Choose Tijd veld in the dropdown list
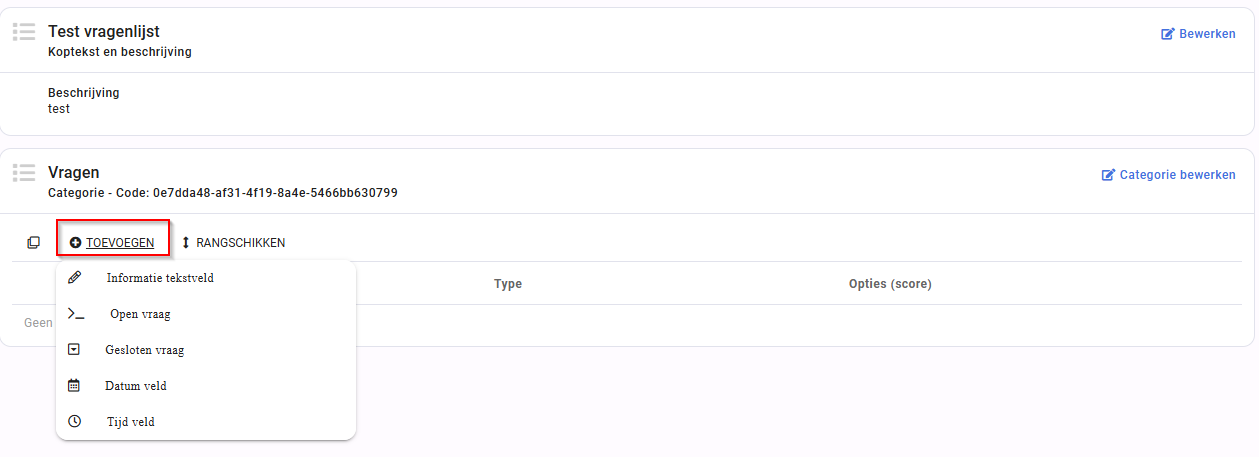This screenshot has height=457, width=1259. (206, 422)
